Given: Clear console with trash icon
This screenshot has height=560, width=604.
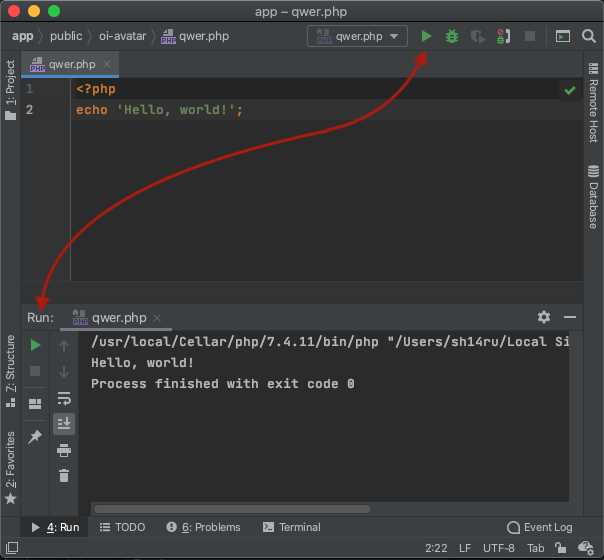Looking at the screenshot, I should click(x=64, y=476).
